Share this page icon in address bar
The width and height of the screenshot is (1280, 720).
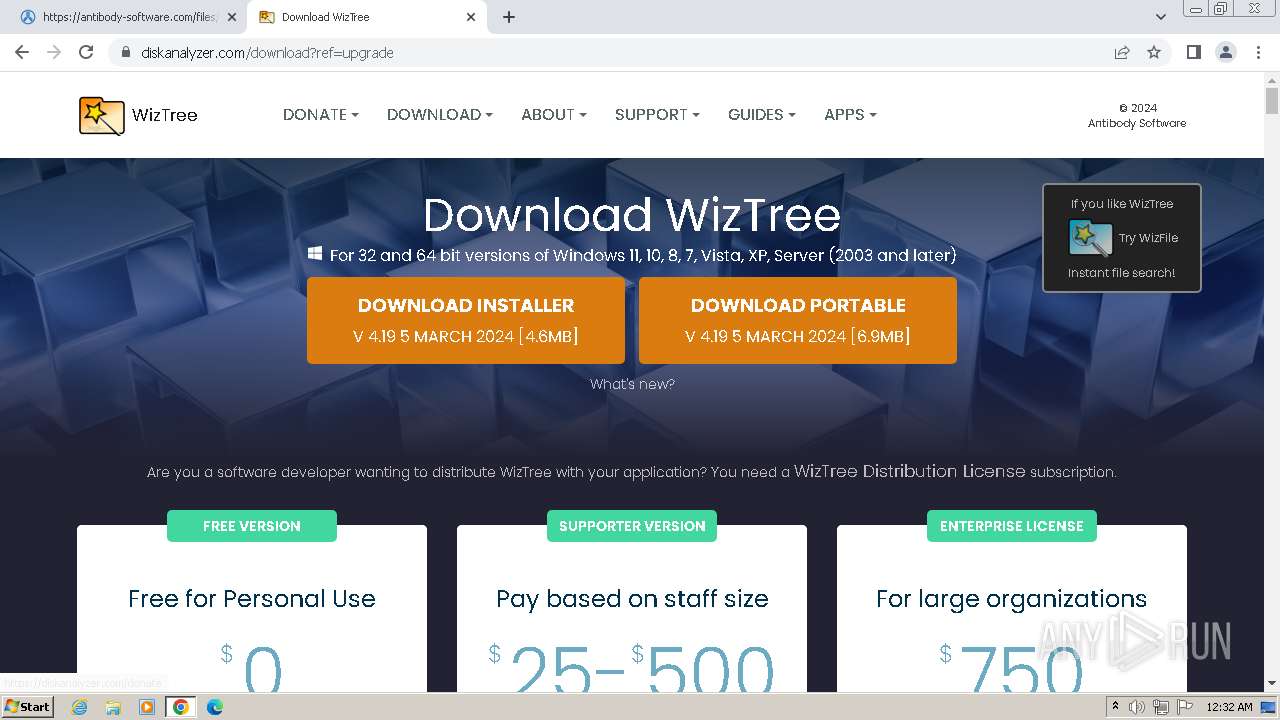pos(1122,52)
